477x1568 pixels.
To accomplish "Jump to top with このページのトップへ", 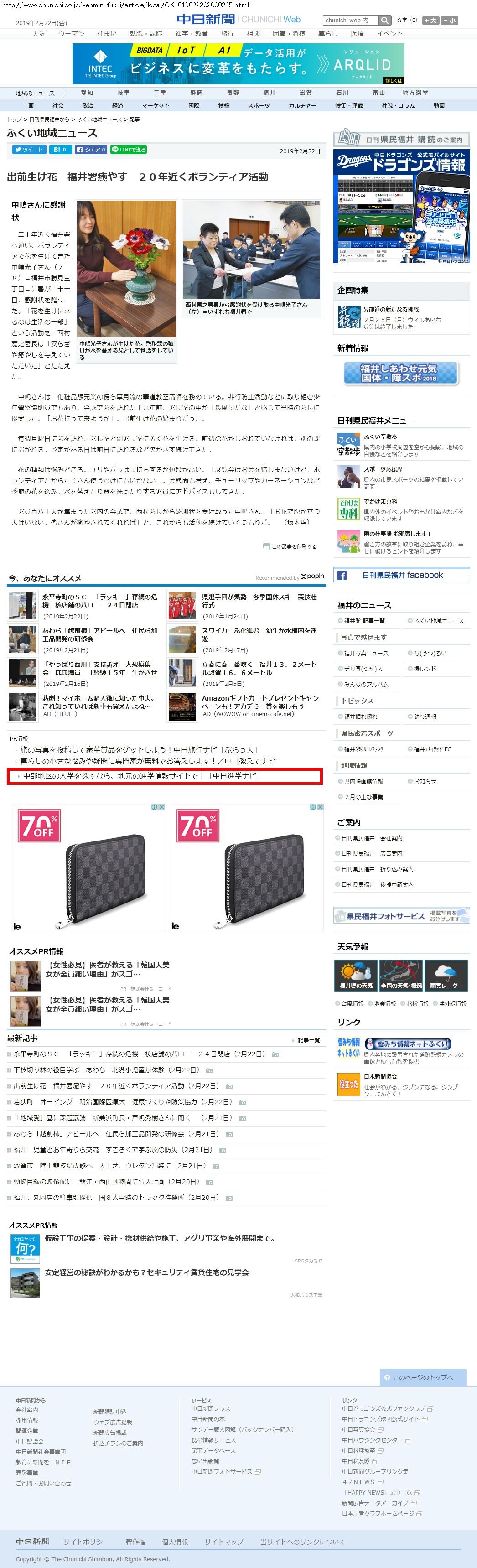I will click(x=423, y=1377).
